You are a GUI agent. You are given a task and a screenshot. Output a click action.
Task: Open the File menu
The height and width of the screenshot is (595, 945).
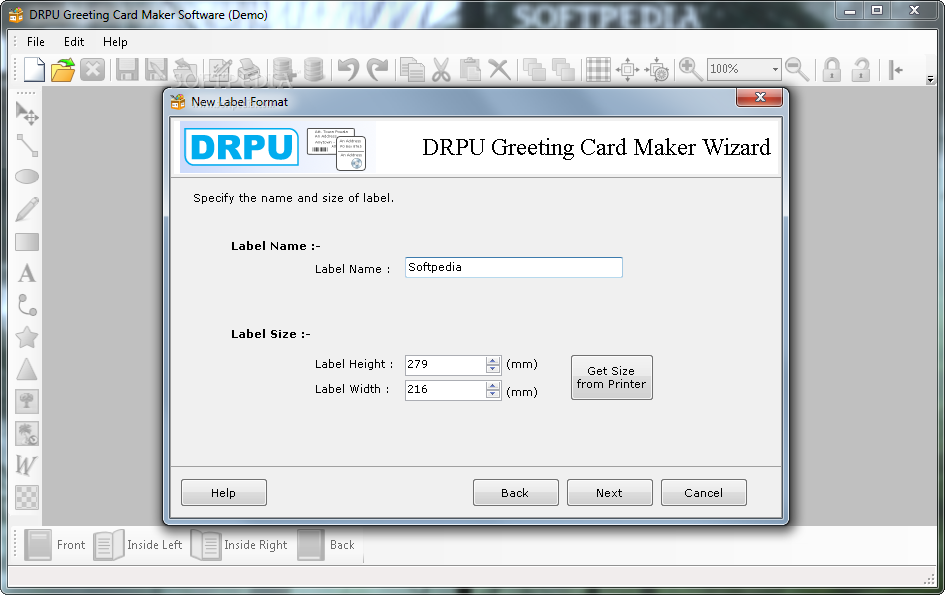[x=36, y=42]
